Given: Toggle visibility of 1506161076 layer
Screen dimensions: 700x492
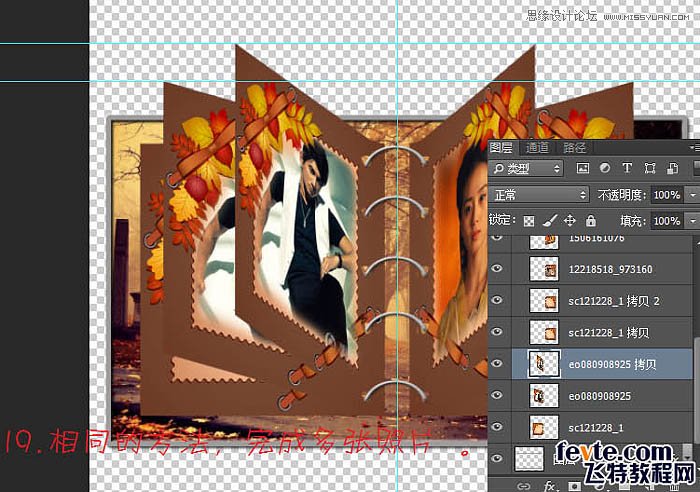Looking at the screenshot, I should tap(497, 238).
